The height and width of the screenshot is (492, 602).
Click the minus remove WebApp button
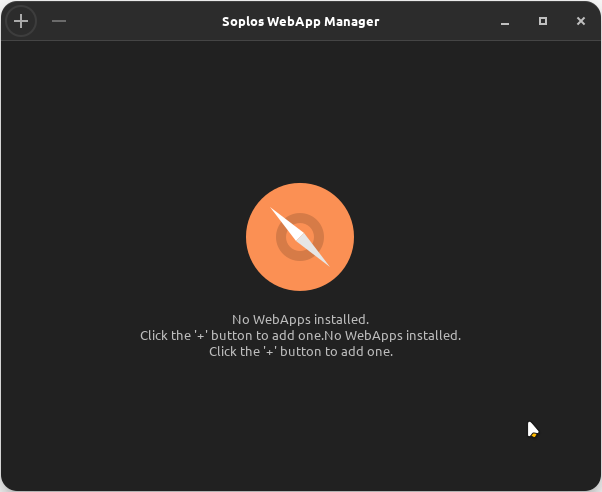pyautogui.click(x=59, y=21)
